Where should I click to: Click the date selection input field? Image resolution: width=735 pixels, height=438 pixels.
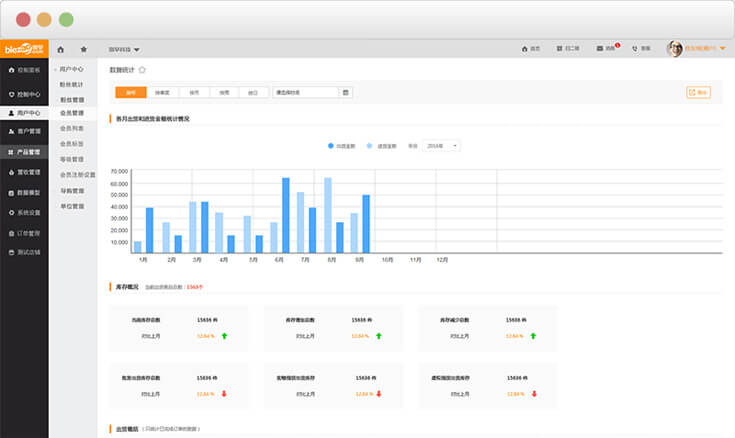pos(305,93)
